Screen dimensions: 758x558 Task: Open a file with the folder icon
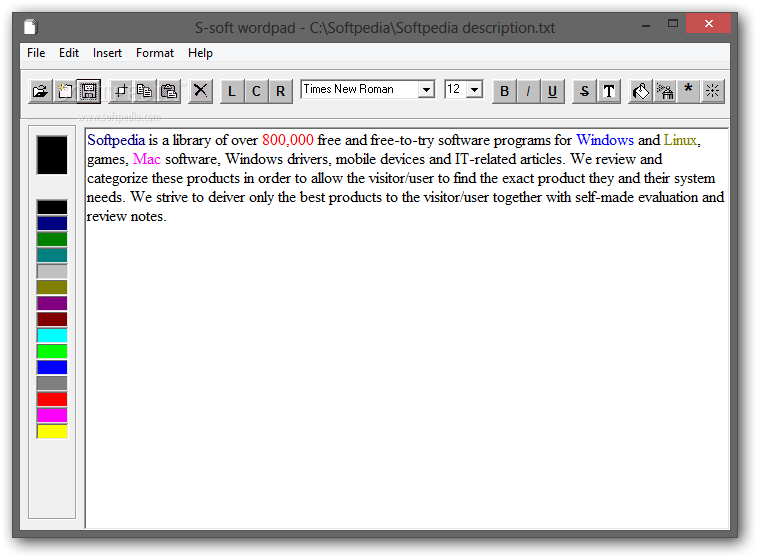(x=40, y=91)
